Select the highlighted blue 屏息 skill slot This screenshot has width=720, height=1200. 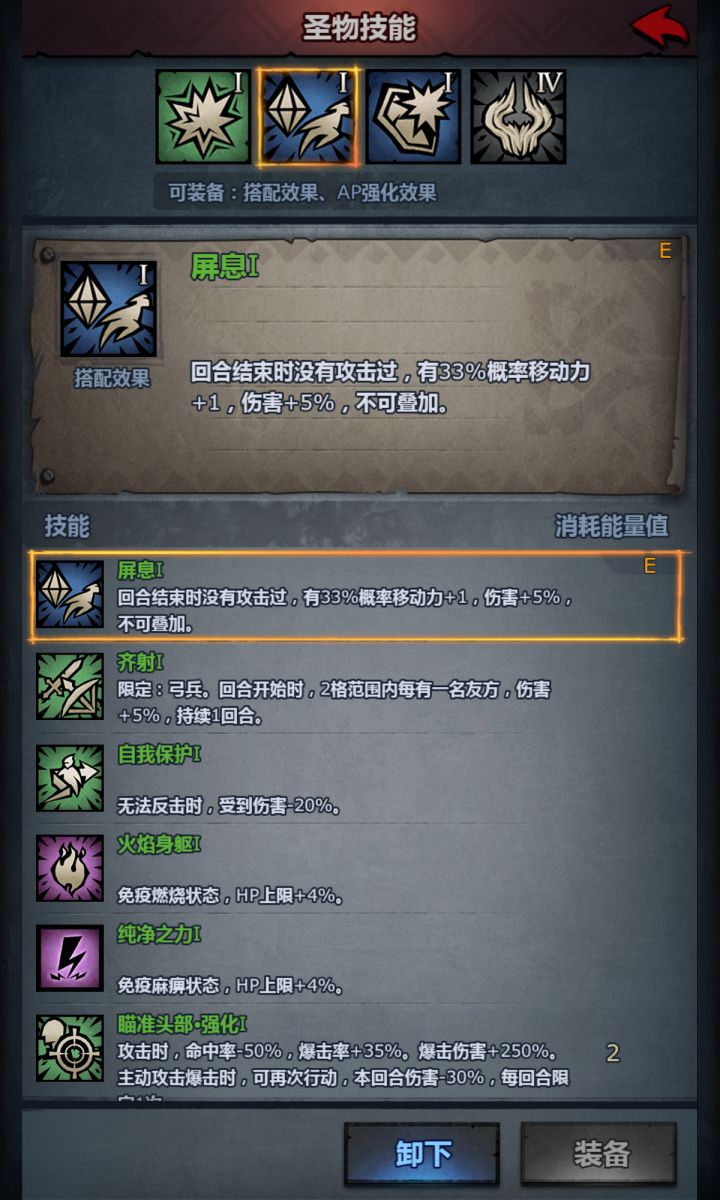[x=308, y=116]
